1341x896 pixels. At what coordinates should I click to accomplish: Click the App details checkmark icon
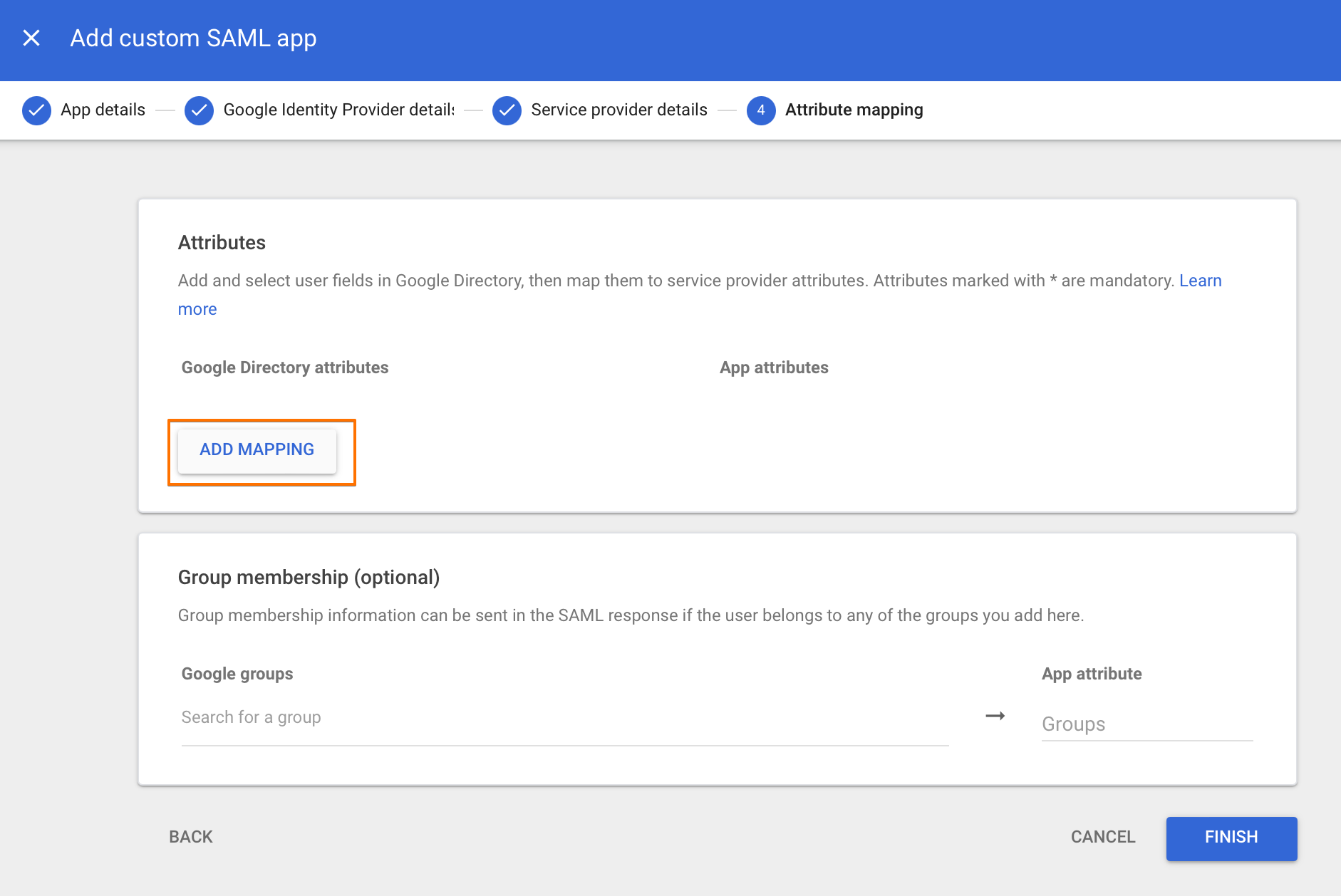point(36,110)
